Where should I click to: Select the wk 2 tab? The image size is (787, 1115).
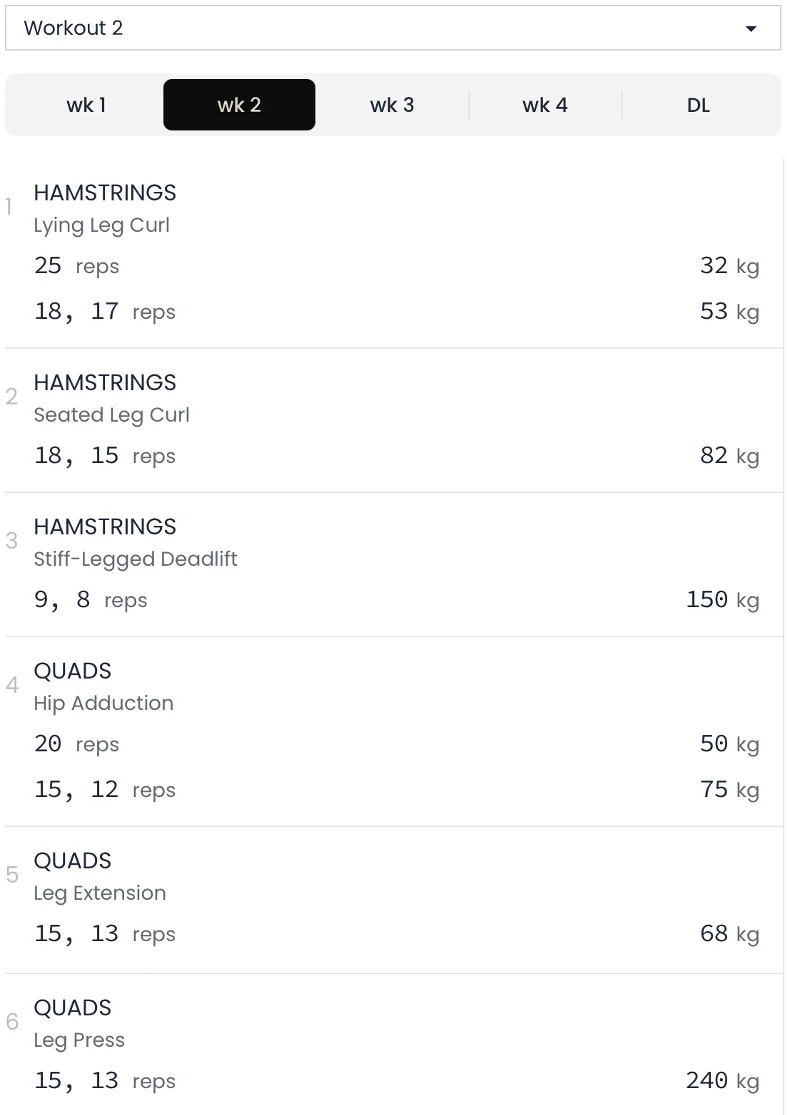click(x=239, y=105)
